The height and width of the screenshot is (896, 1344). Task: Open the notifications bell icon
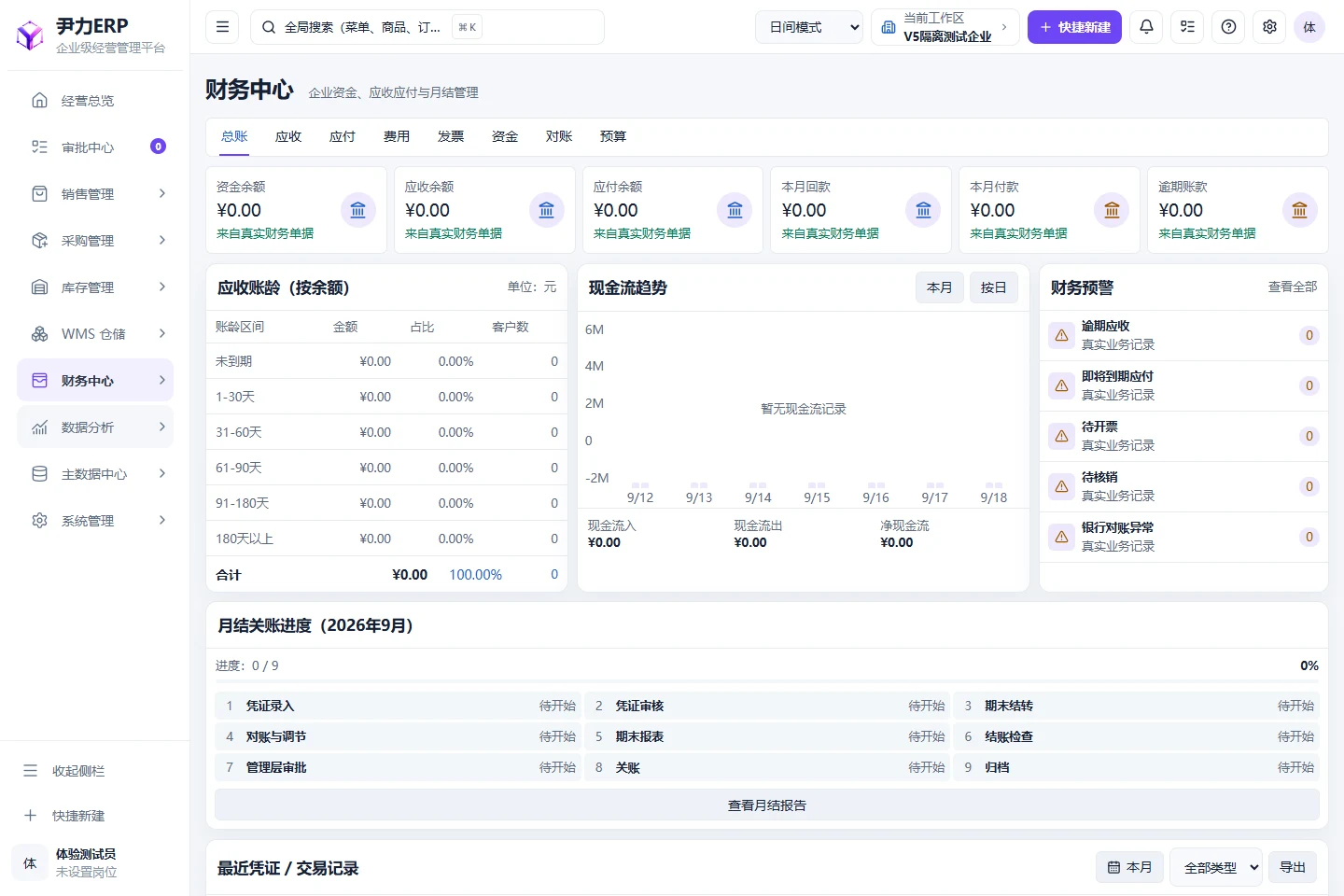(x=1146, y=27)
